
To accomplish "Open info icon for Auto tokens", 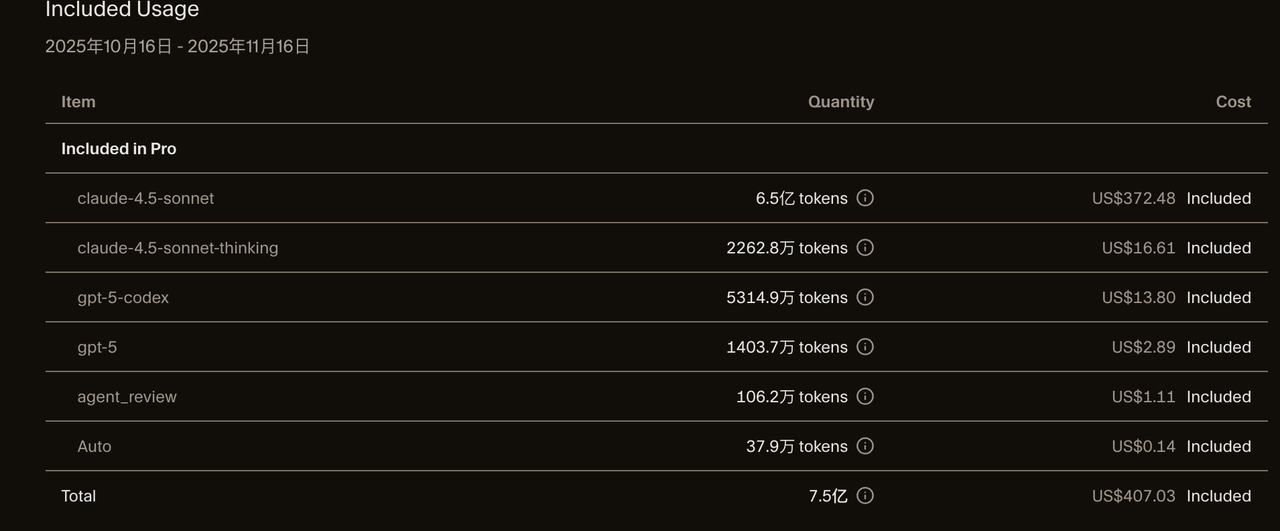I will [x=866, y=446].
